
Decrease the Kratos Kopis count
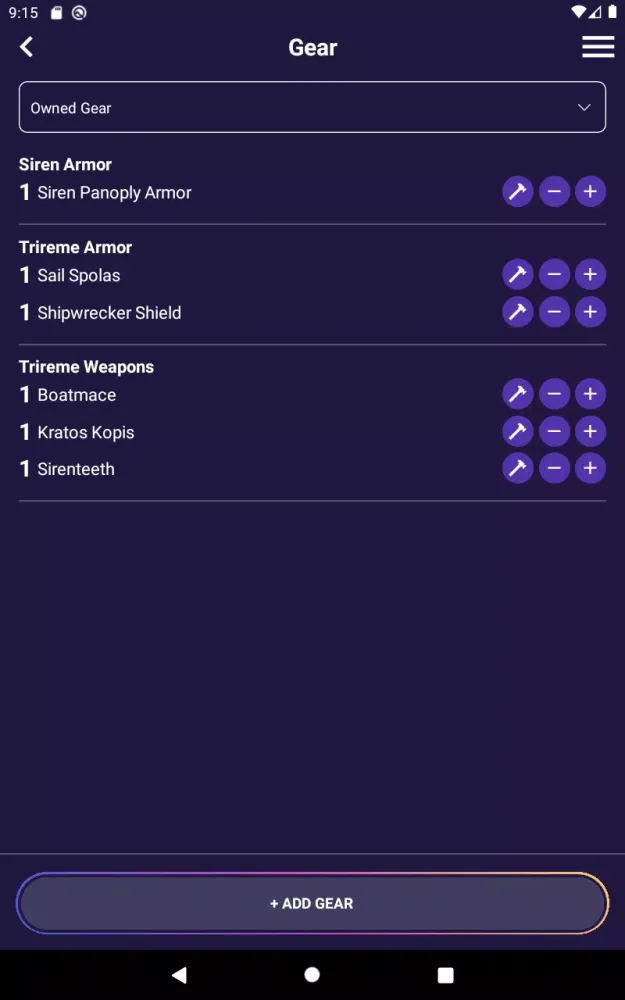[554, 431]
